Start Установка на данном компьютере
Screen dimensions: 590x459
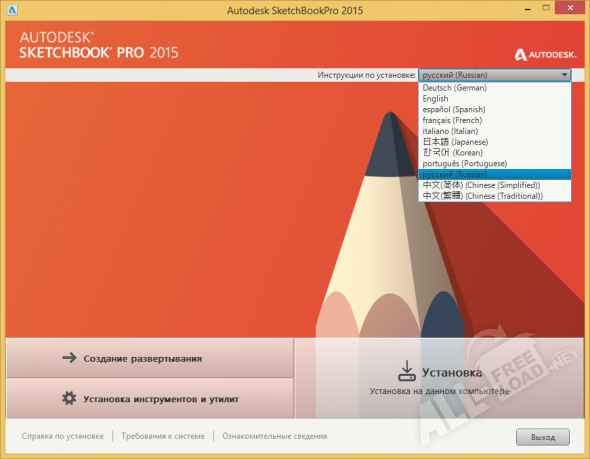coord(439,378)
